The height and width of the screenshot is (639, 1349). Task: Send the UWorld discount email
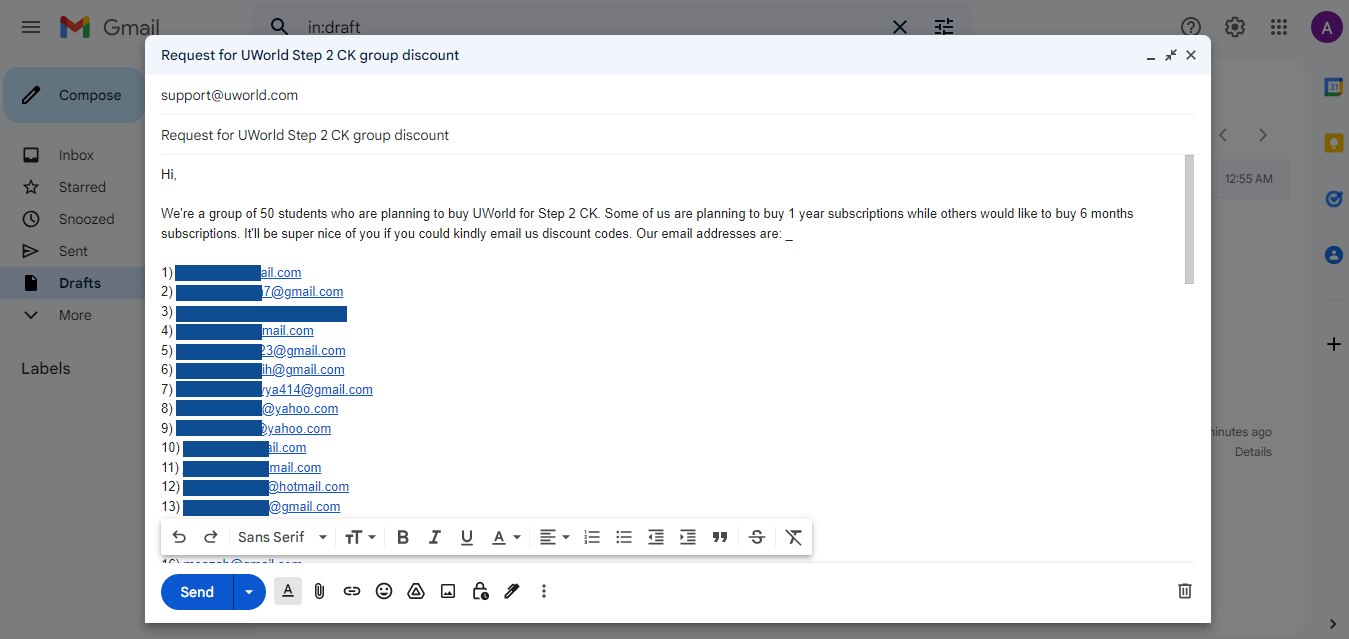[x=196, y=591]
